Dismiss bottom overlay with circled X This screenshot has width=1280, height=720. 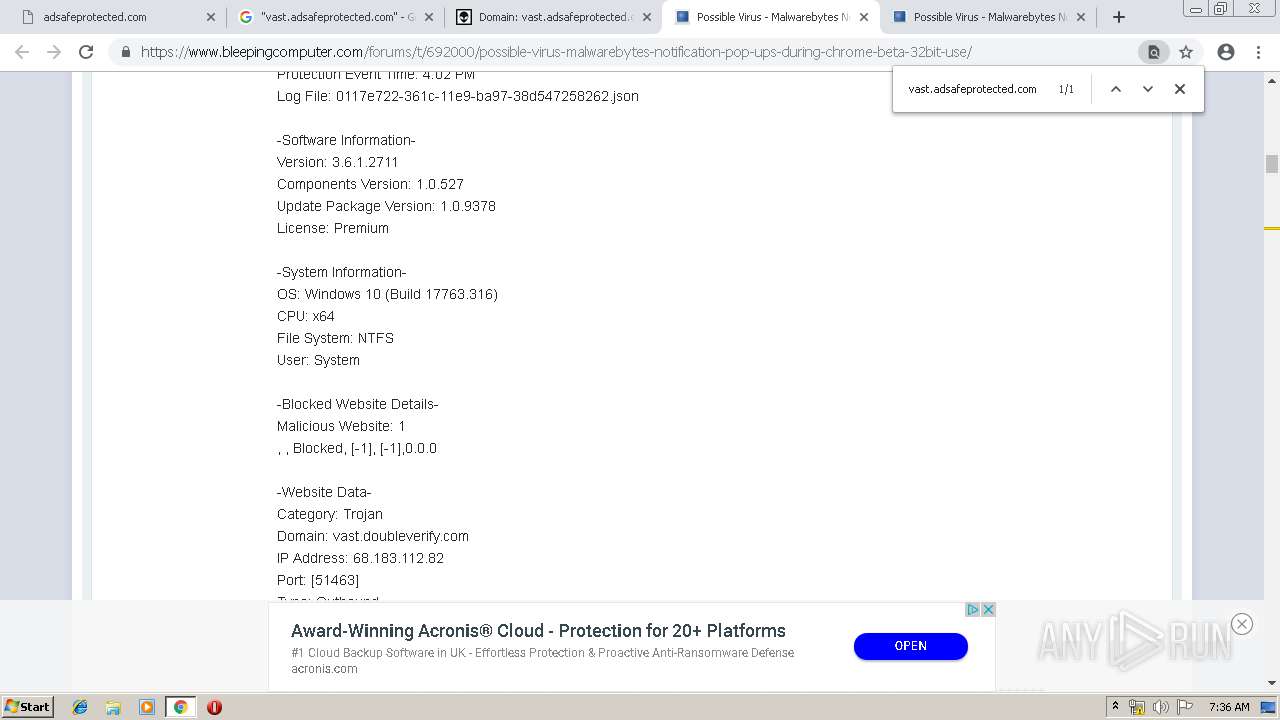coord(1242,624)
